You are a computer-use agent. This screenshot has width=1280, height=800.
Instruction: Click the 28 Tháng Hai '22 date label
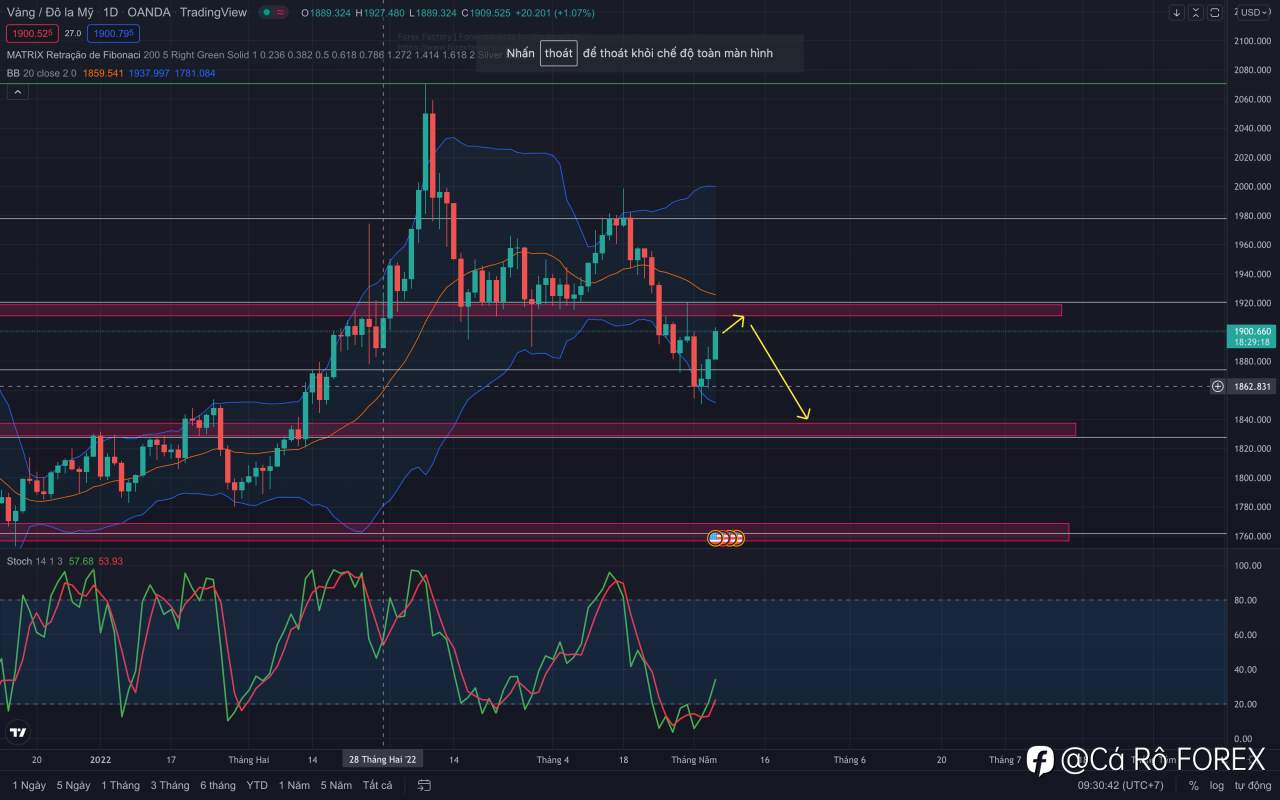[x=382, y=760]
